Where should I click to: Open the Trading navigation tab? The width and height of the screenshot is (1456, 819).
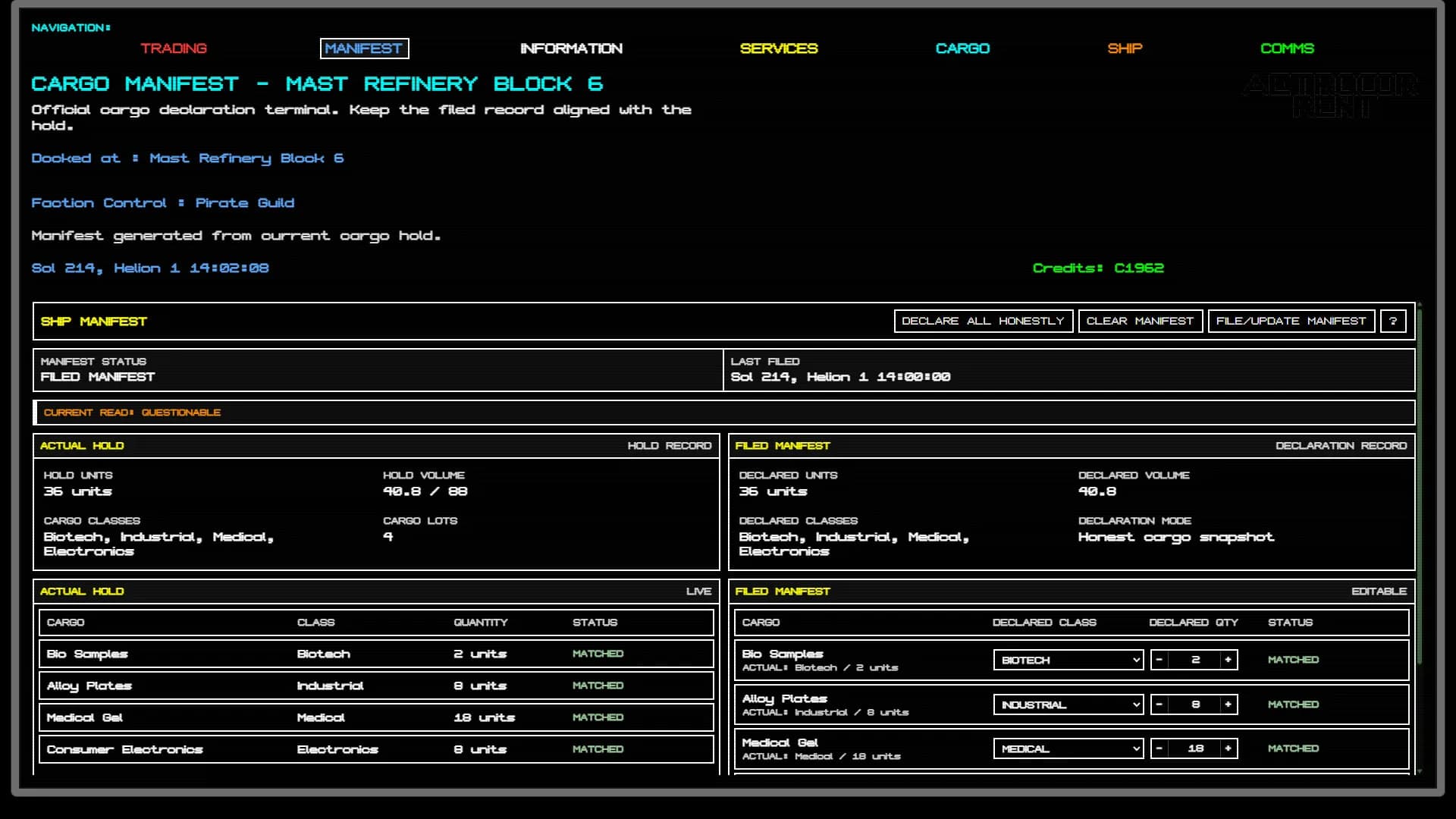pos(173,49)
